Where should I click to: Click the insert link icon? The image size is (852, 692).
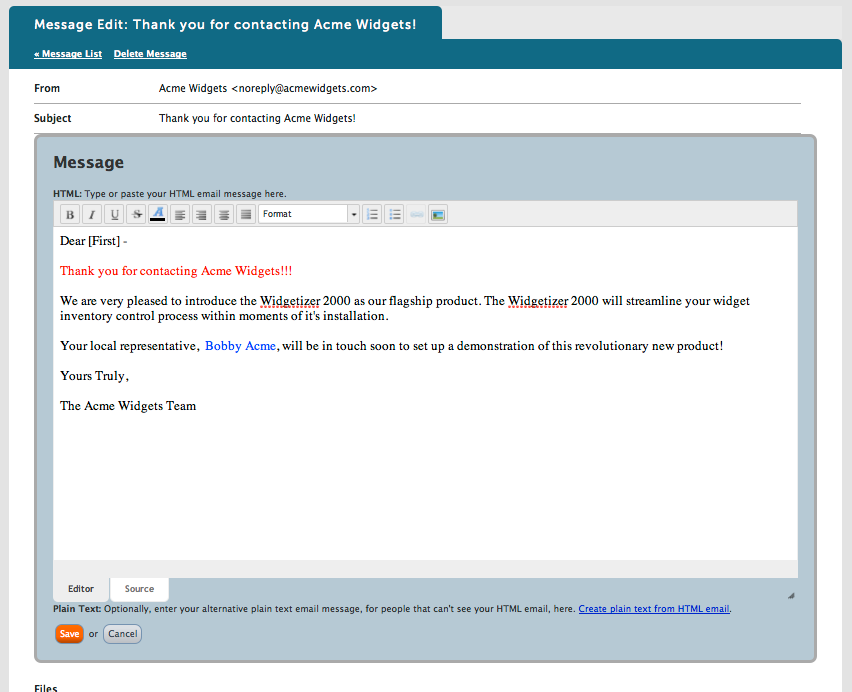pos(416,215)
